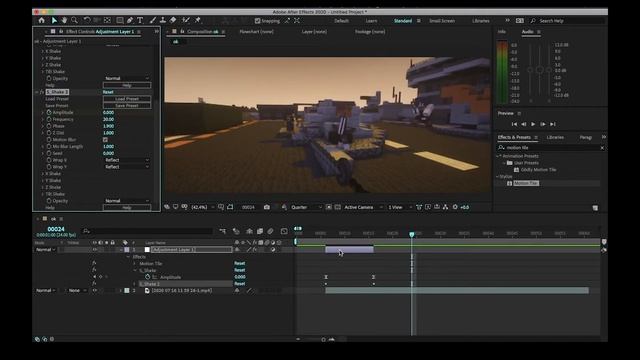This screenshot has width=640, height=360.
Task: Select the Type text tool
Action: click(140, 20)
